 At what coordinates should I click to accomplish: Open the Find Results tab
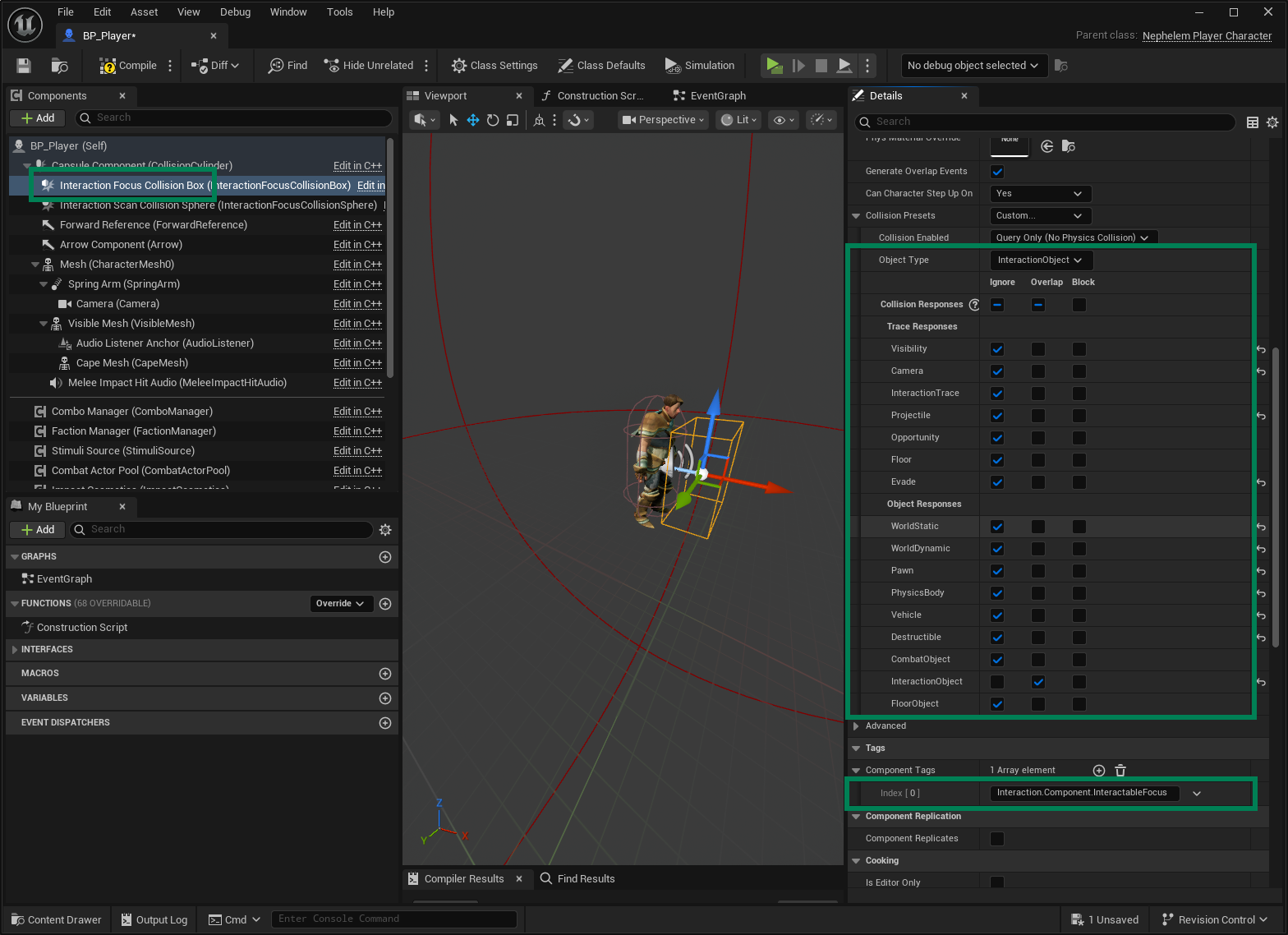[x=577, y=879]
